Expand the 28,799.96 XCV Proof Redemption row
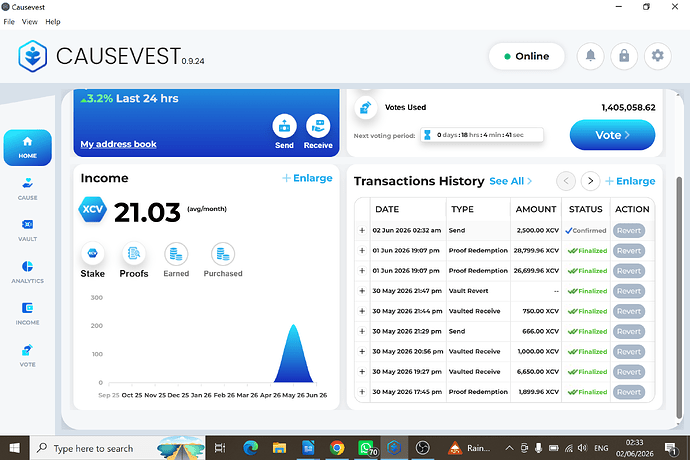 pos(362,250)
